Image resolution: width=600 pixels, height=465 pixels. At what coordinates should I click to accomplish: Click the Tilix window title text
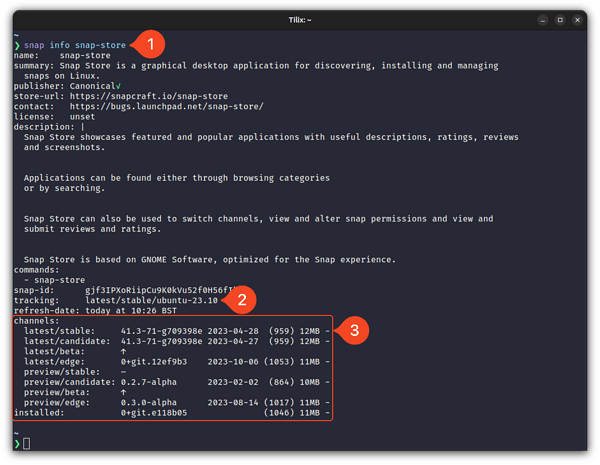coord(300,20)
